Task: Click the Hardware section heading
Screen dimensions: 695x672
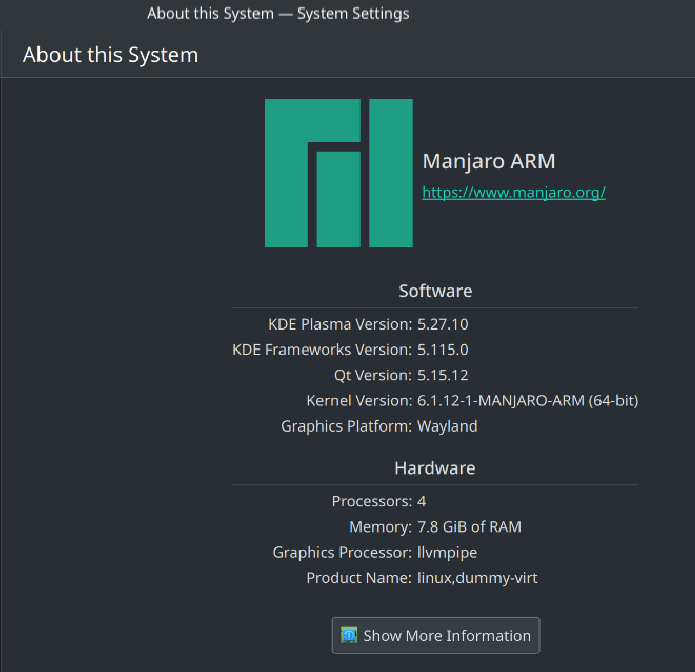Action: 435,468
